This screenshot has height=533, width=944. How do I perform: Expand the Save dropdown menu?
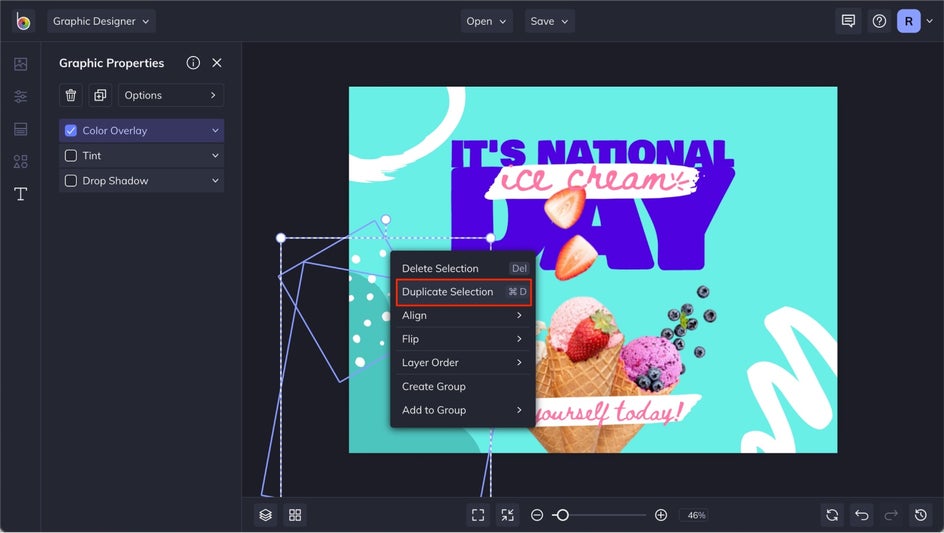pyautogui.click(x=549, y=21)
